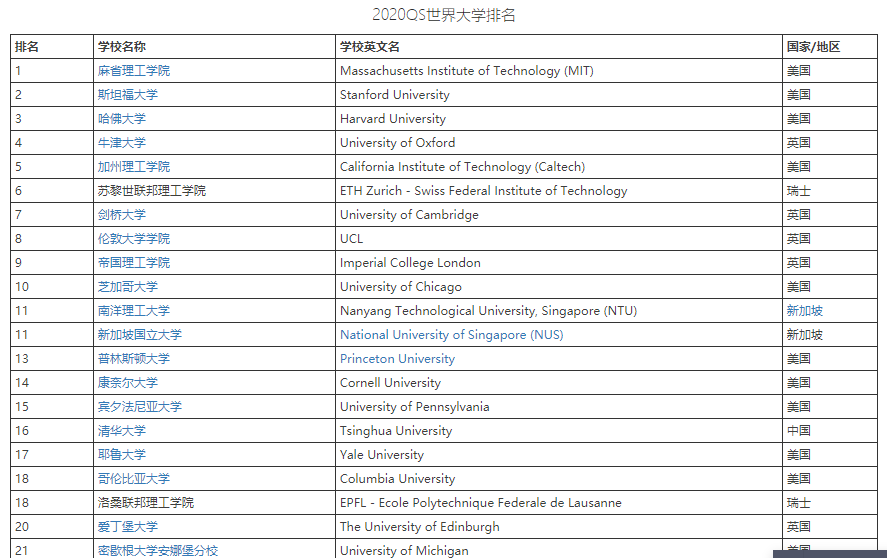Open the 宾夕法尼亚大学 link
The image size is (887, 558).
pos(140,407)
